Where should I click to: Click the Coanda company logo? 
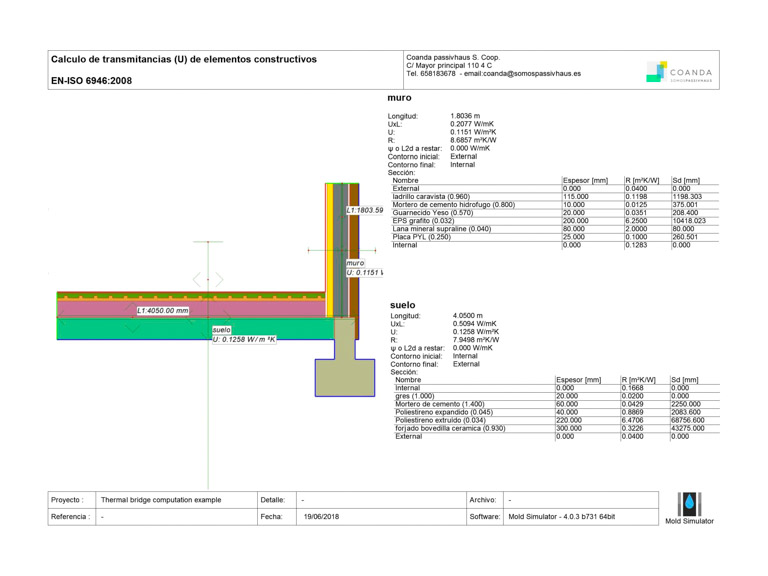coord(679,72)
